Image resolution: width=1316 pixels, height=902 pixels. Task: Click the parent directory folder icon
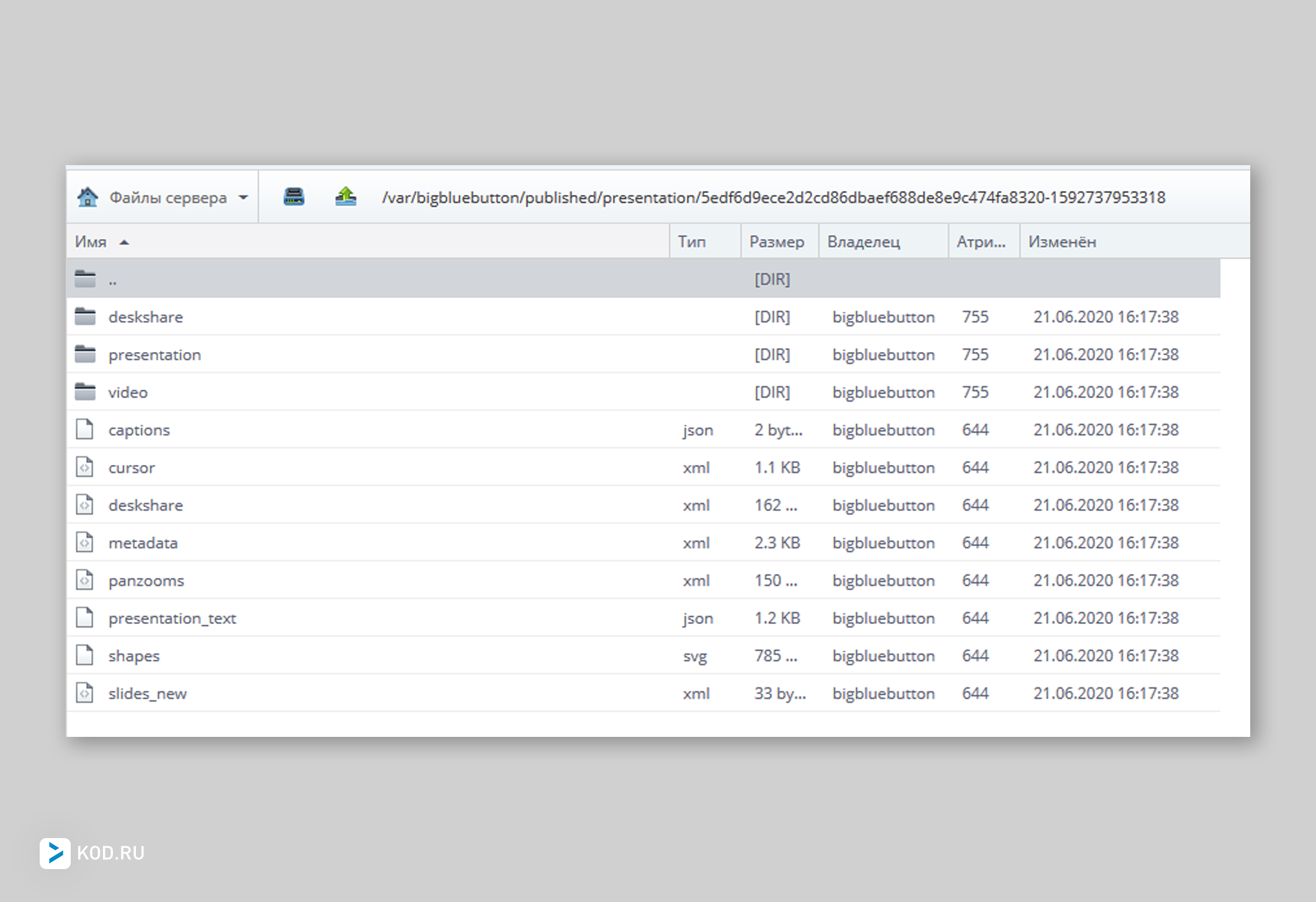(85, 279)
